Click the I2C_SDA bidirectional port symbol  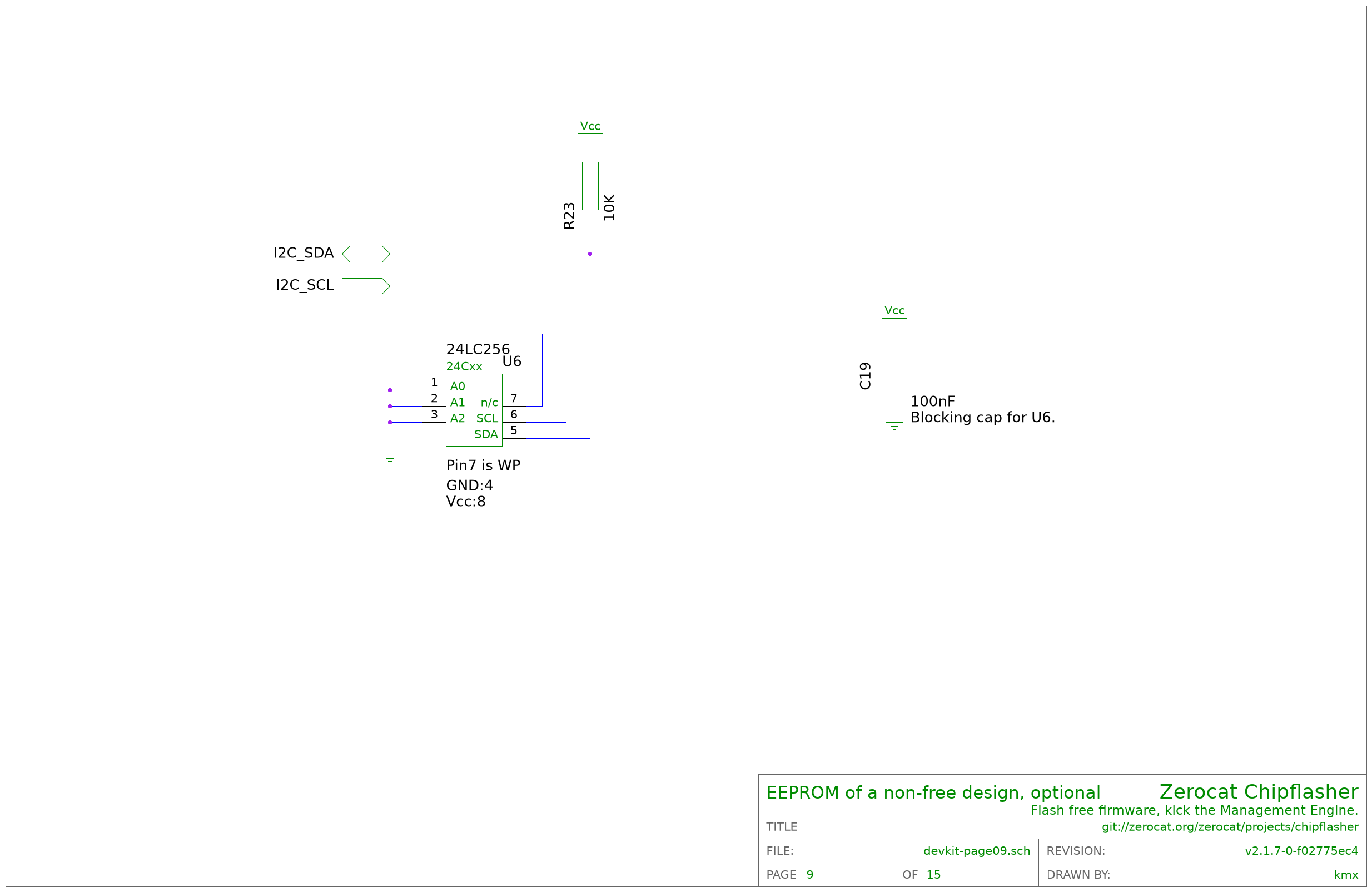tap(365, 254)
